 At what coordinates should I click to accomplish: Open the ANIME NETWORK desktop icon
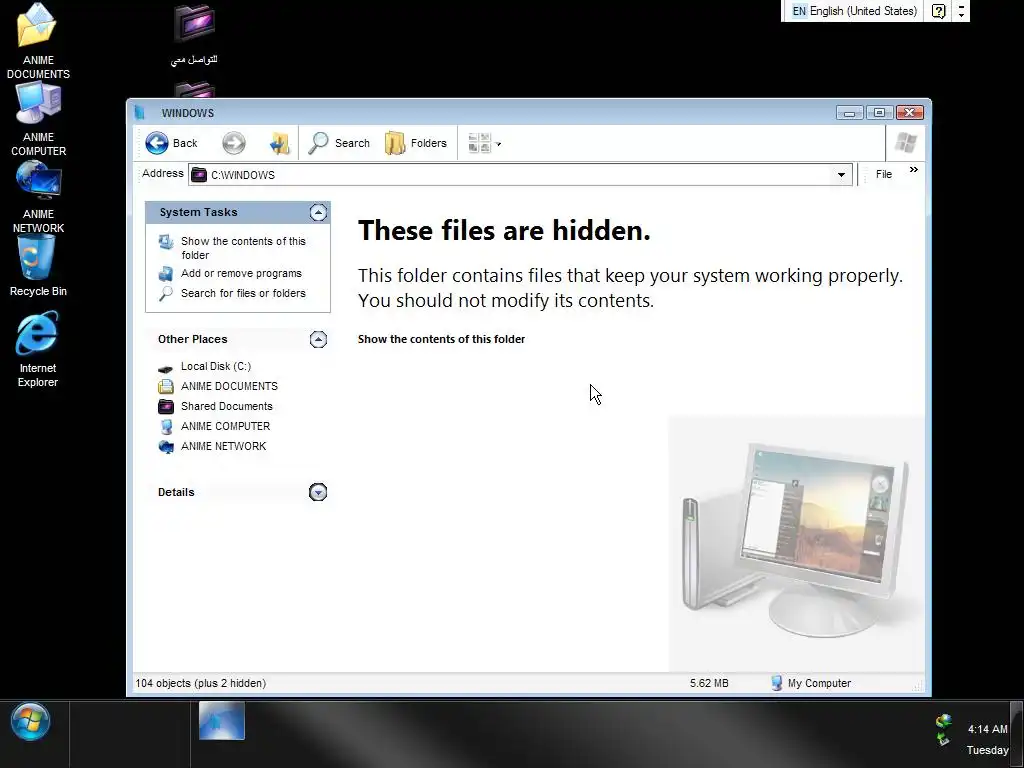[38, 196]
